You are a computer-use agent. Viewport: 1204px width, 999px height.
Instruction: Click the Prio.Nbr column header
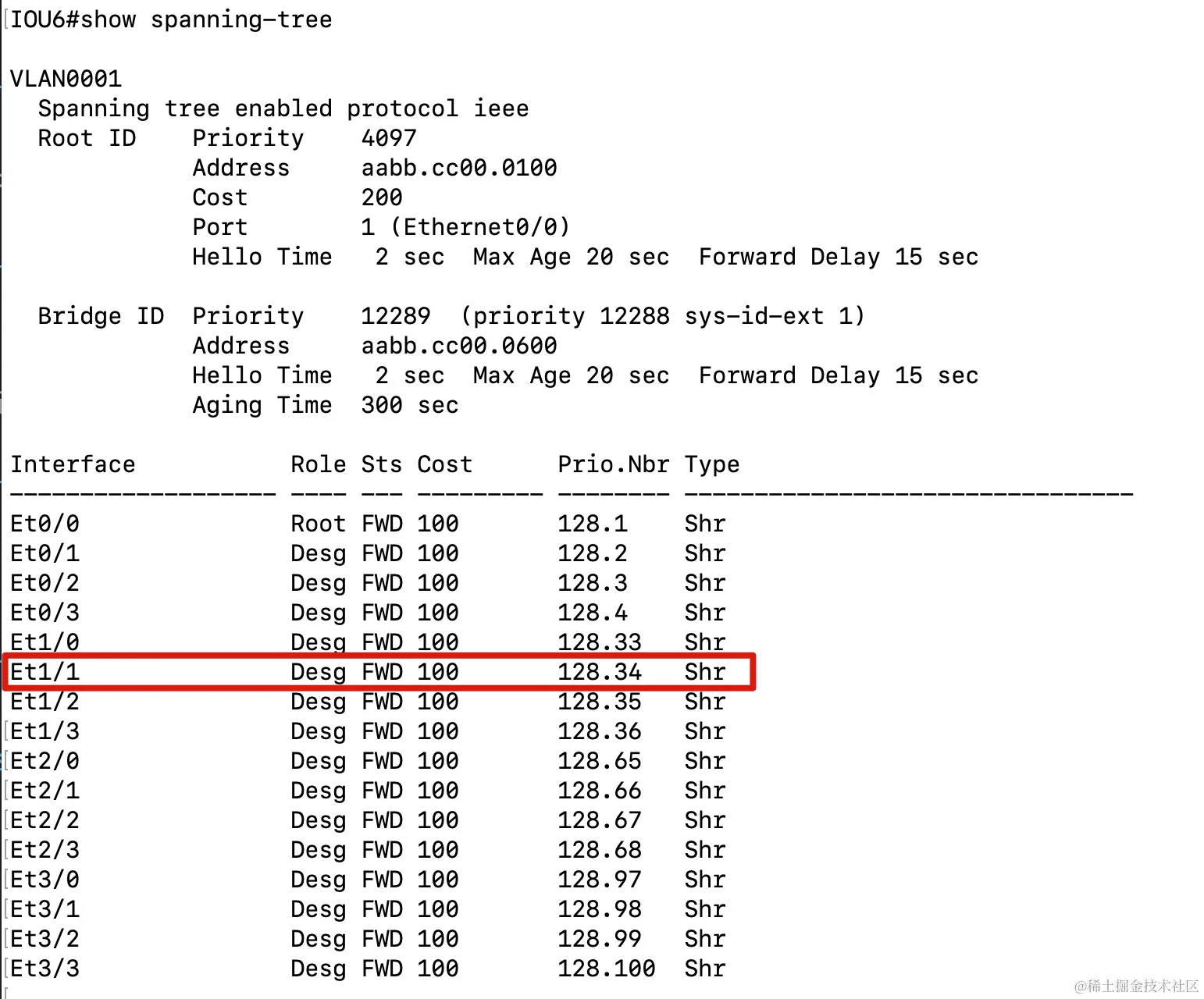[614, 464]
